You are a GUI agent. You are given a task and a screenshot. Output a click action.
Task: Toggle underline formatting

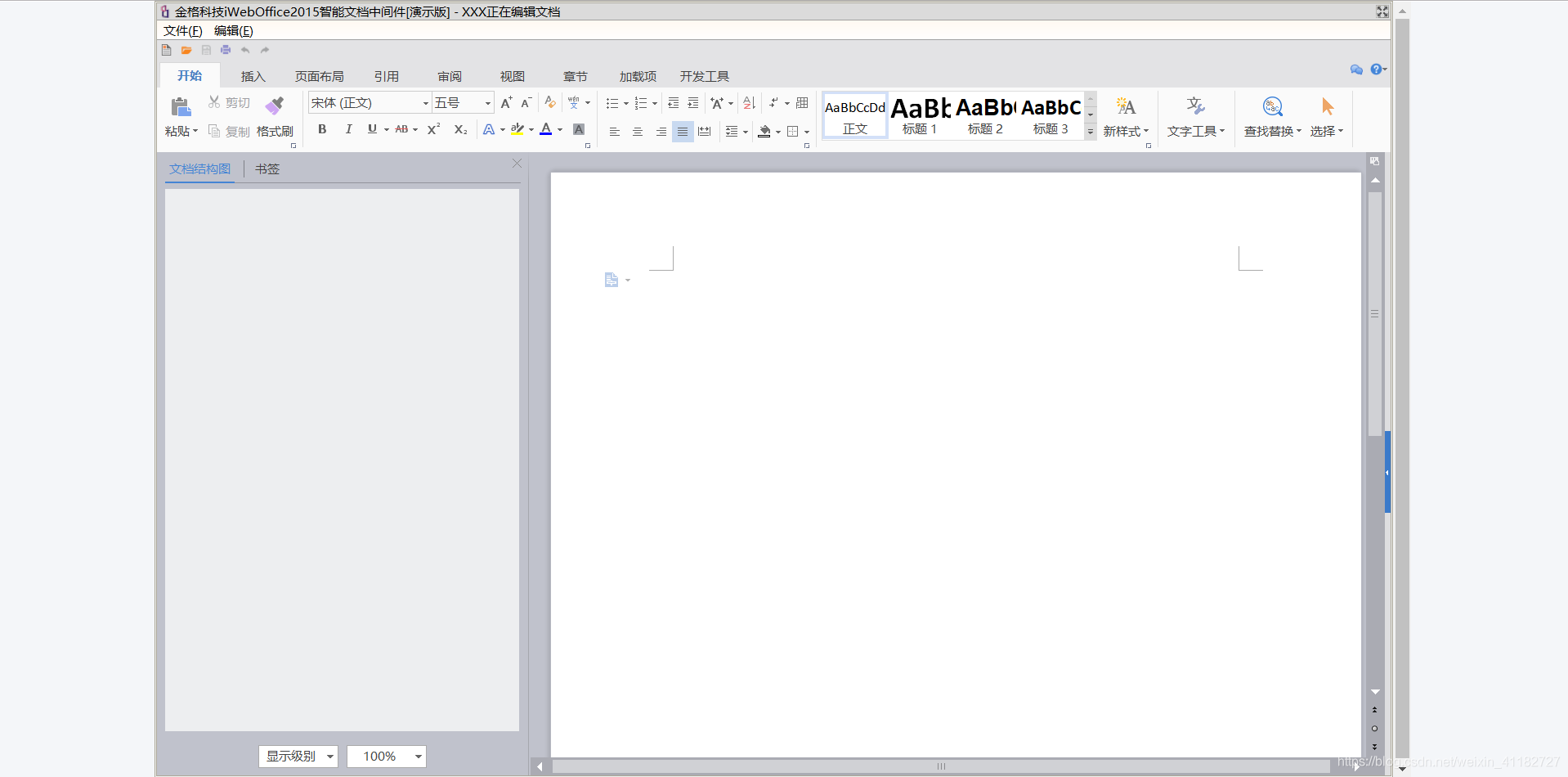click(x=372, y=129)
